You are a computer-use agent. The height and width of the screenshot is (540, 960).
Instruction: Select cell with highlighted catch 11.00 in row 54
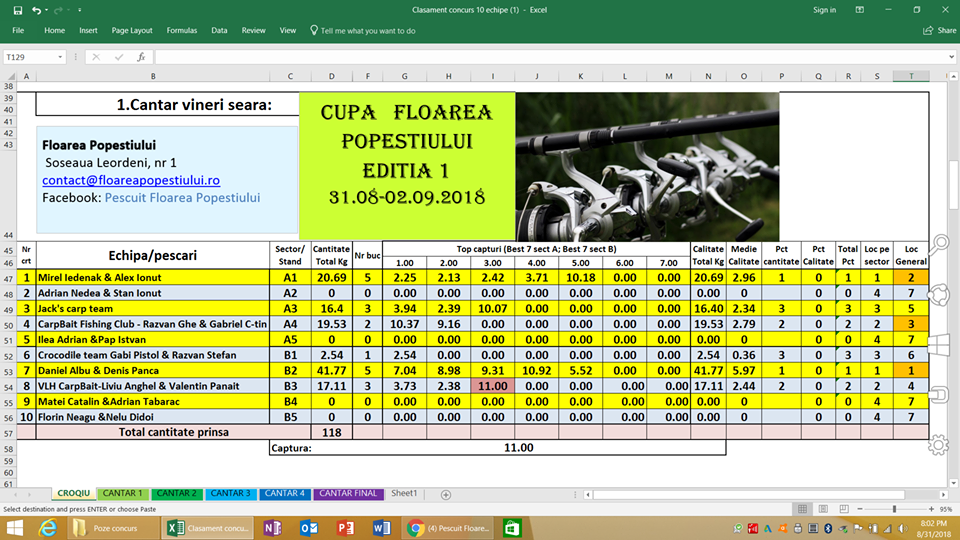coord(493,386)
